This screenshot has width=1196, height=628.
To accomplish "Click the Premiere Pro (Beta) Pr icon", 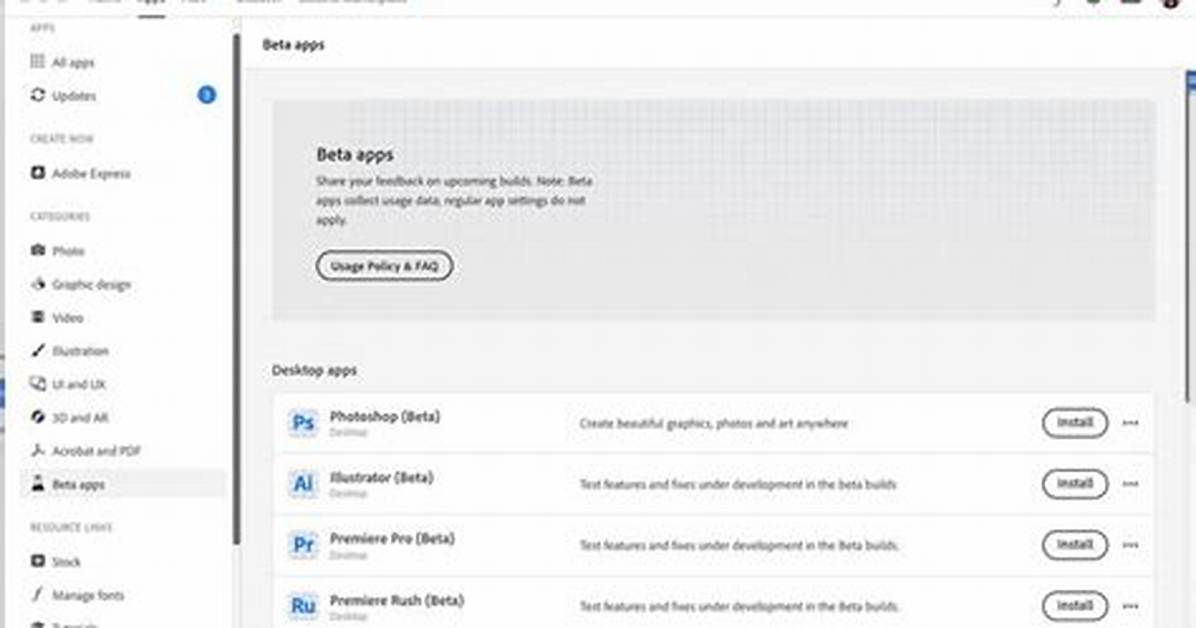I will [x=303, y=544].
